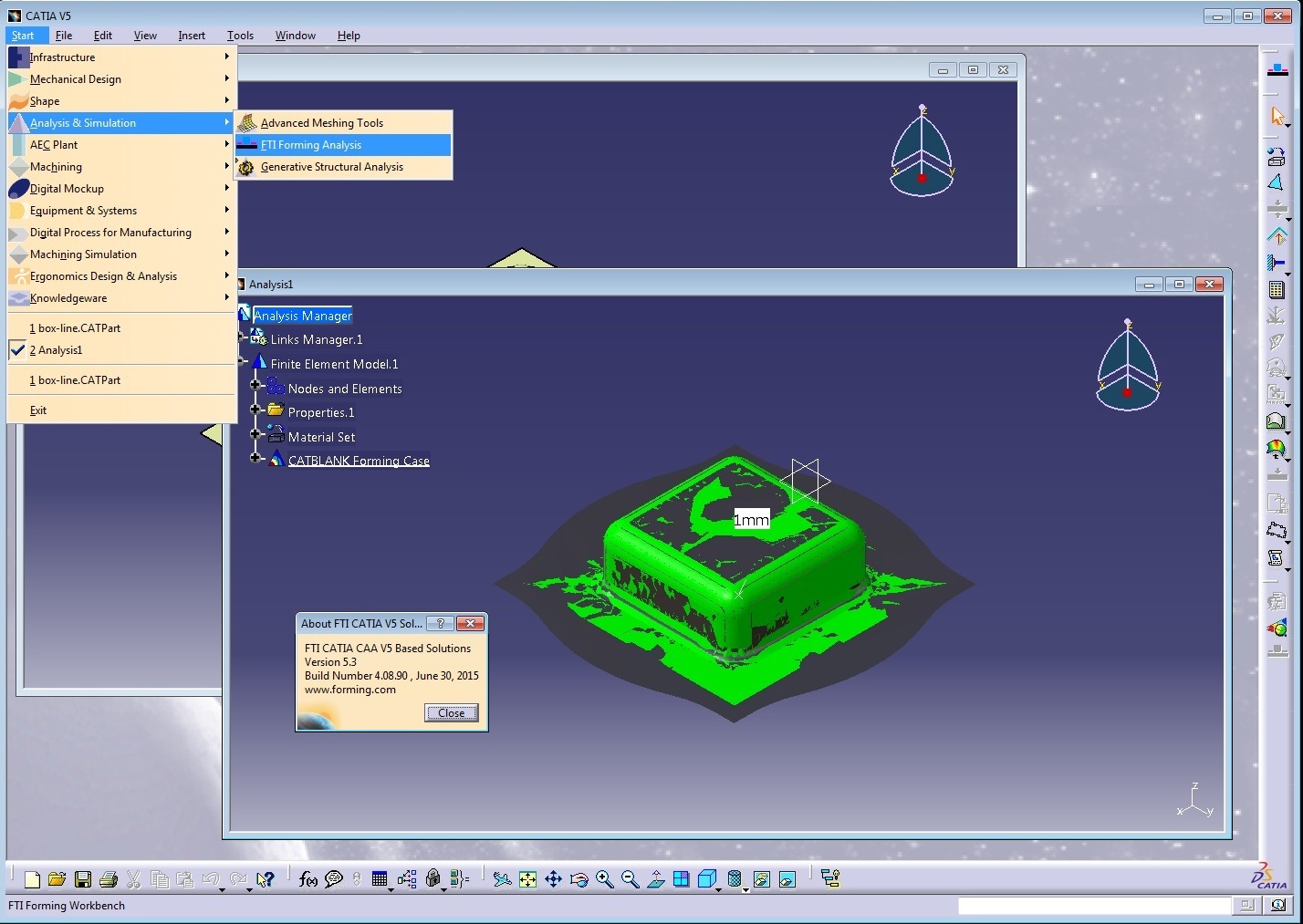Image resolution: width=1303 pixels, height=924 pixels.
Task: Click the Print icon
Action: (108, 879)
